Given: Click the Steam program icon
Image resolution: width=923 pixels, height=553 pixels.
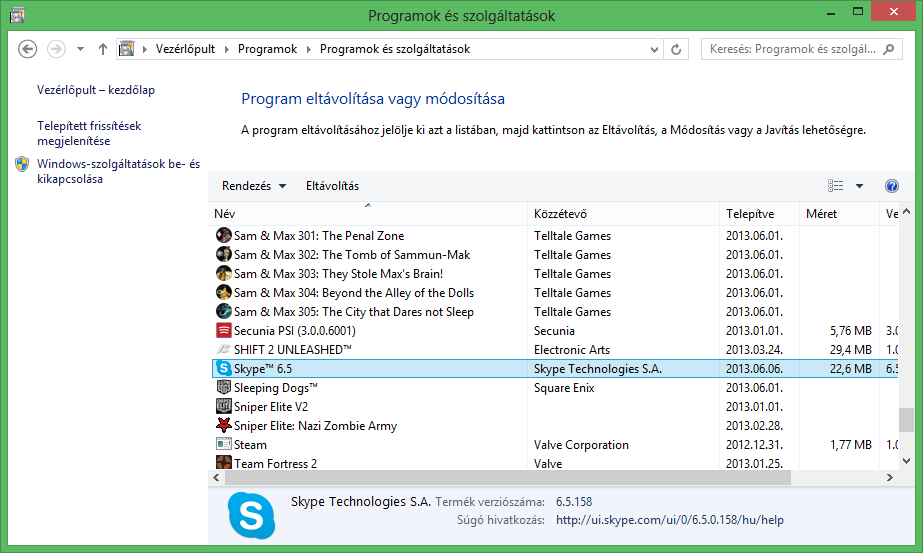Looking at the screenshot, I should tap(223, 444).
